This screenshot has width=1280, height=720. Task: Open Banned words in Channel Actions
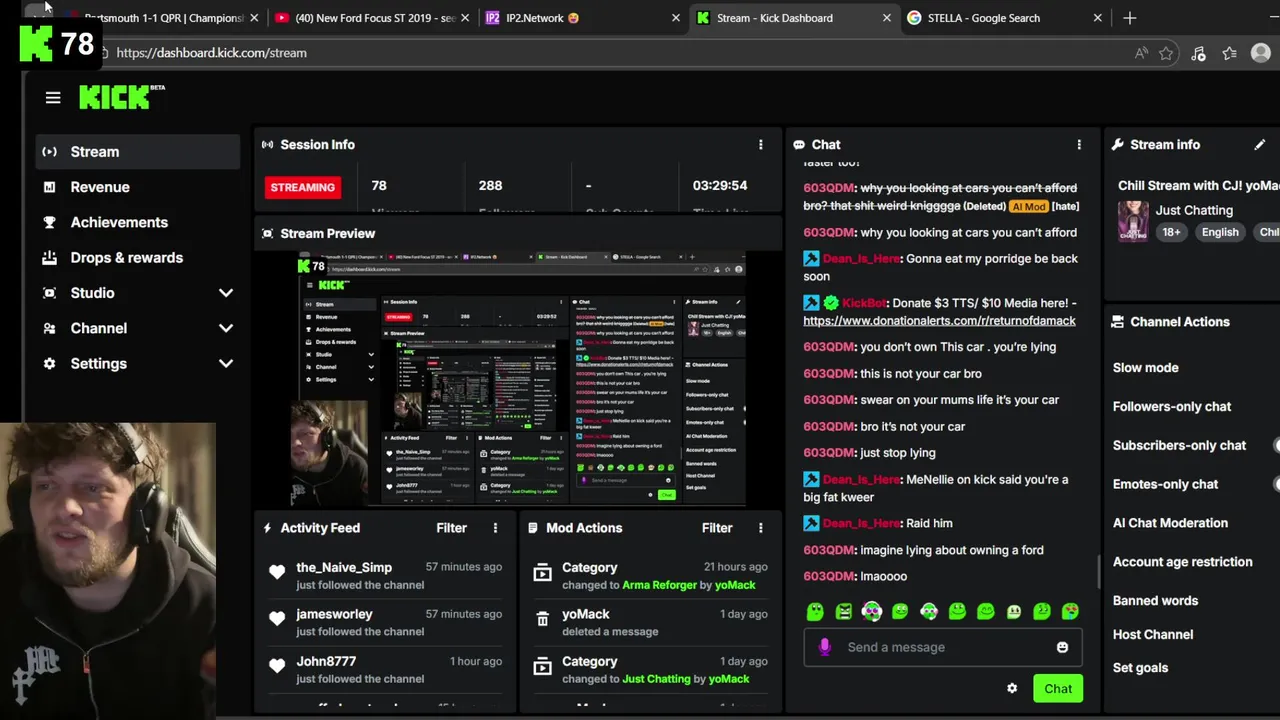[1155, 601]
